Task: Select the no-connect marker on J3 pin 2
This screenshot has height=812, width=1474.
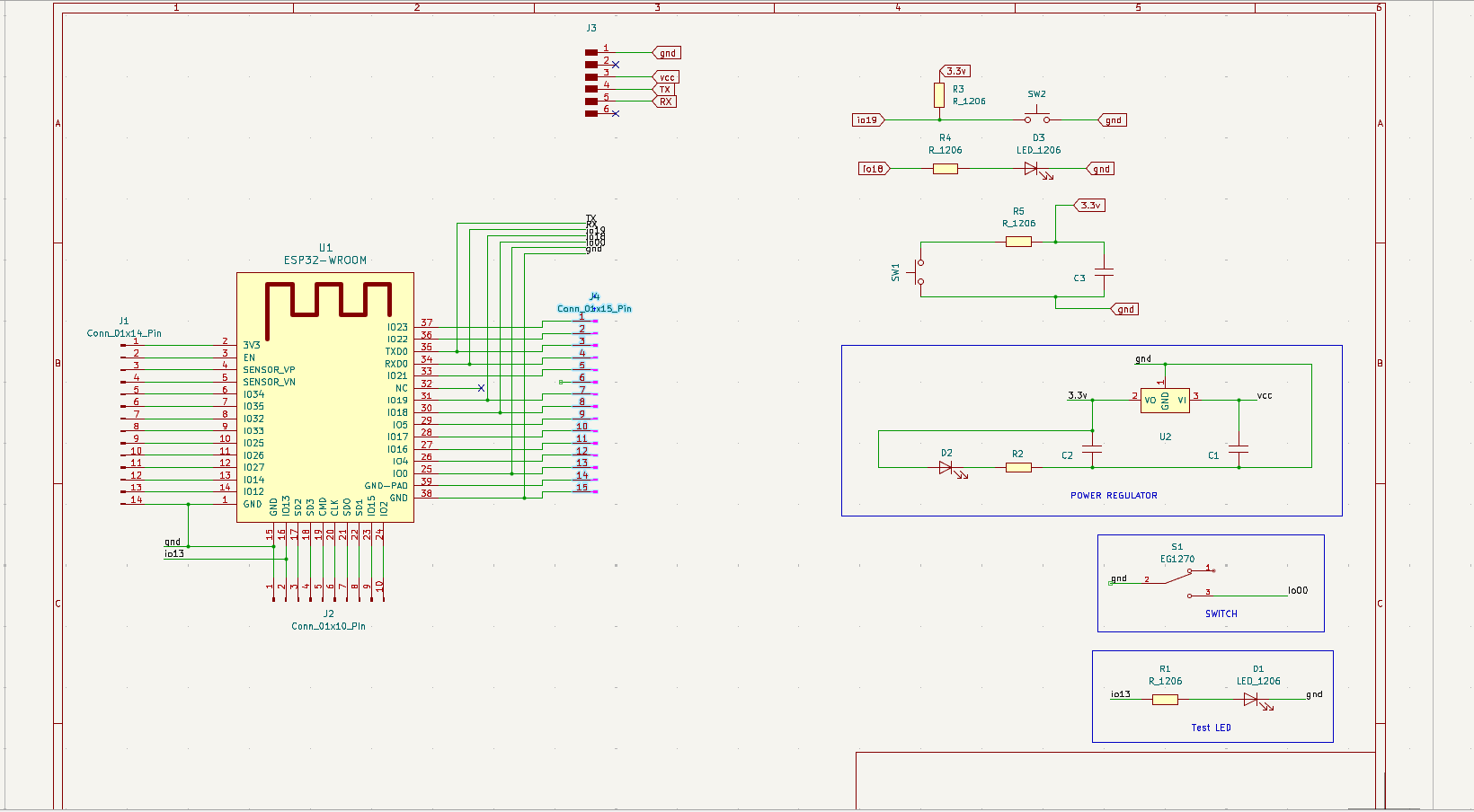Action: pyautogui.click(x=616, y=65)
